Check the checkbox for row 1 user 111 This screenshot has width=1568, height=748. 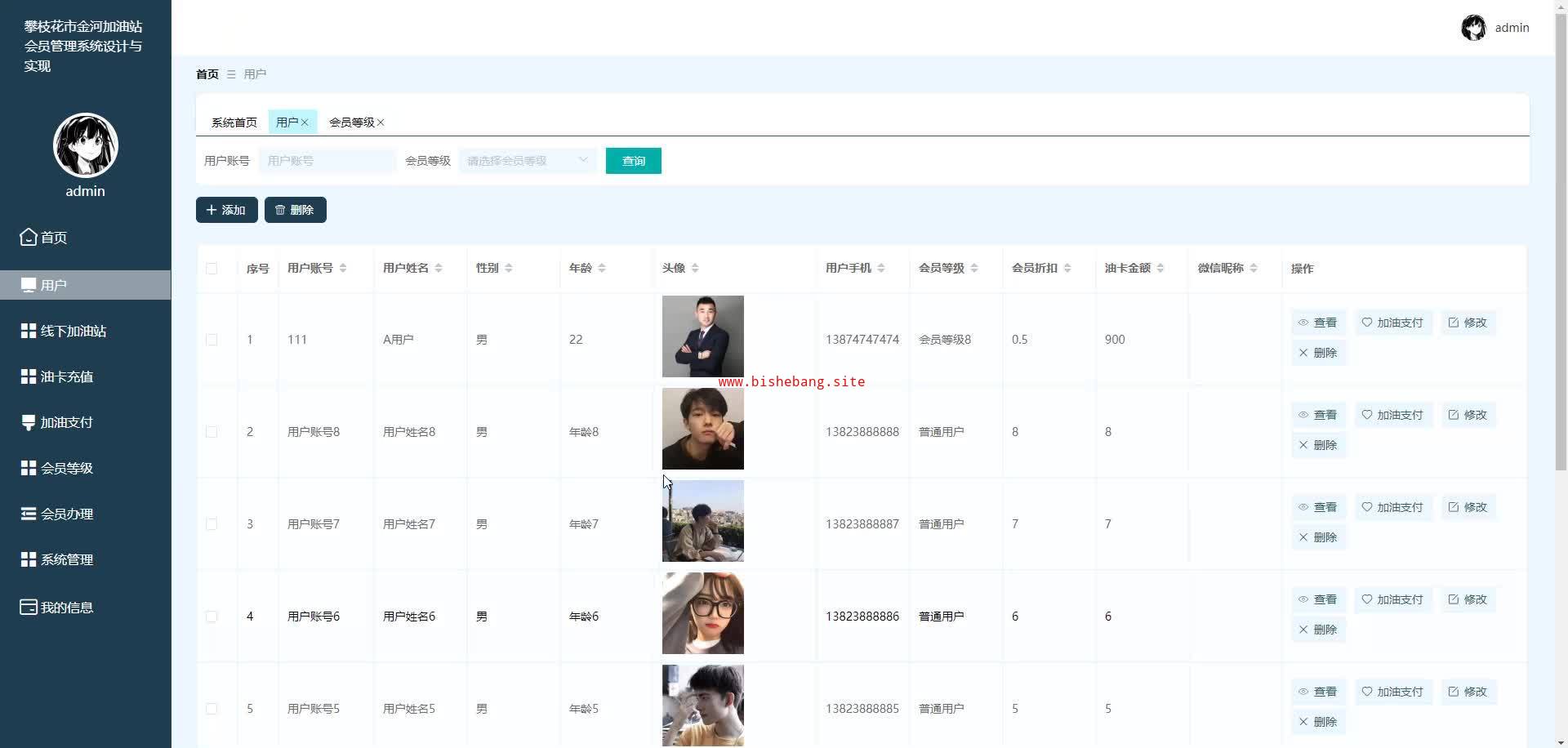pos(212,340)
